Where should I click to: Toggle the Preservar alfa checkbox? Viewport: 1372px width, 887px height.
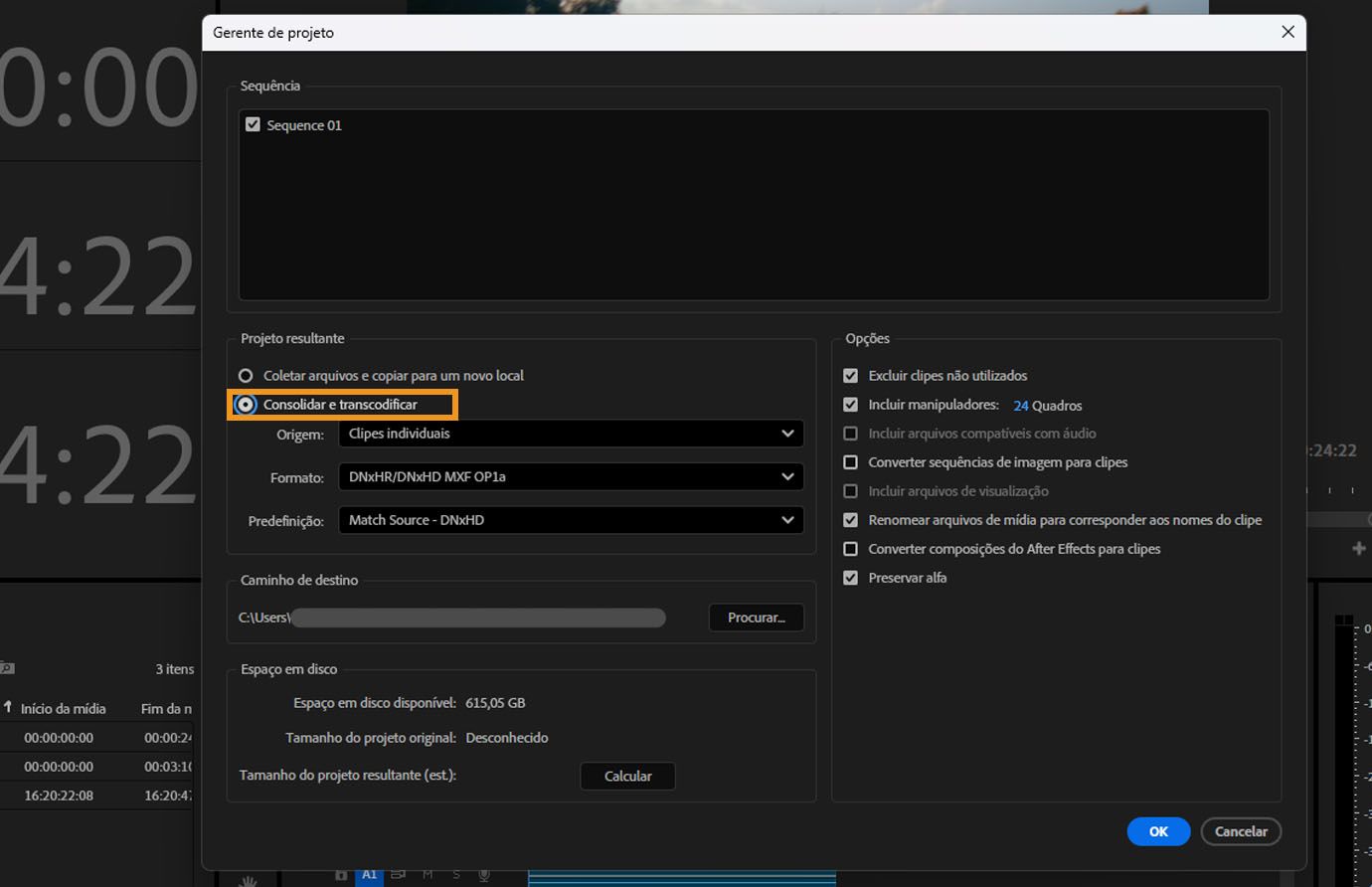(x=850, y=578)
